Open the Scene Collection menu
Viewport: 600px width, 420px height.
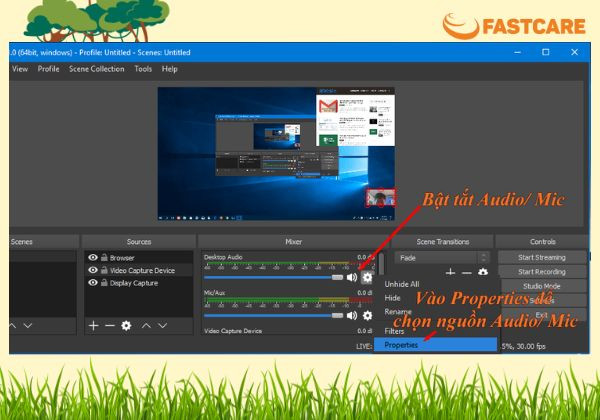(x=96, y=69)
